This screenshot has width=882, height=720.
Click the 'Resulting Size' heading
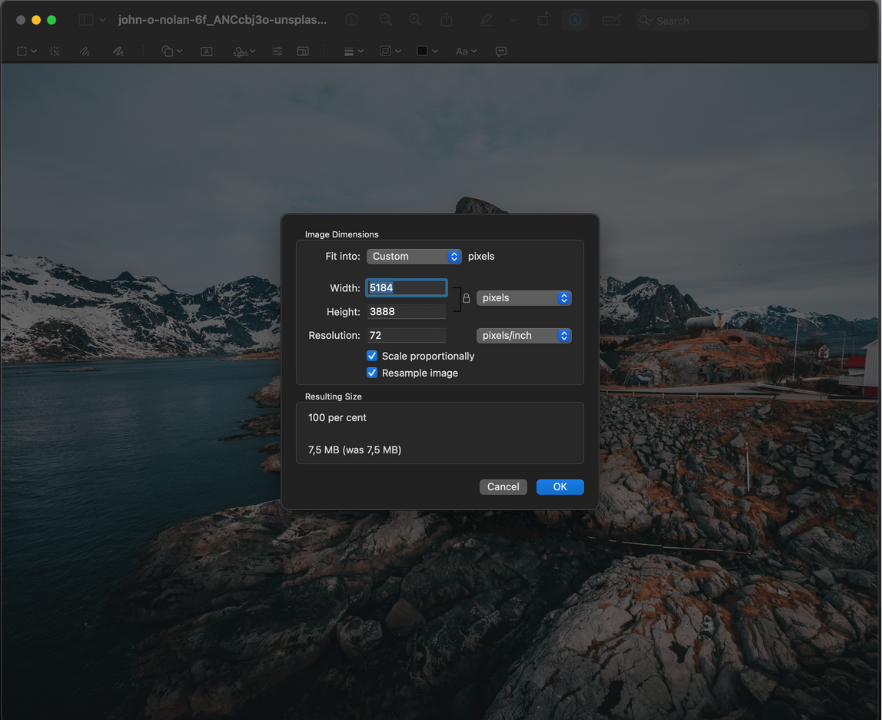click(333, 397)
